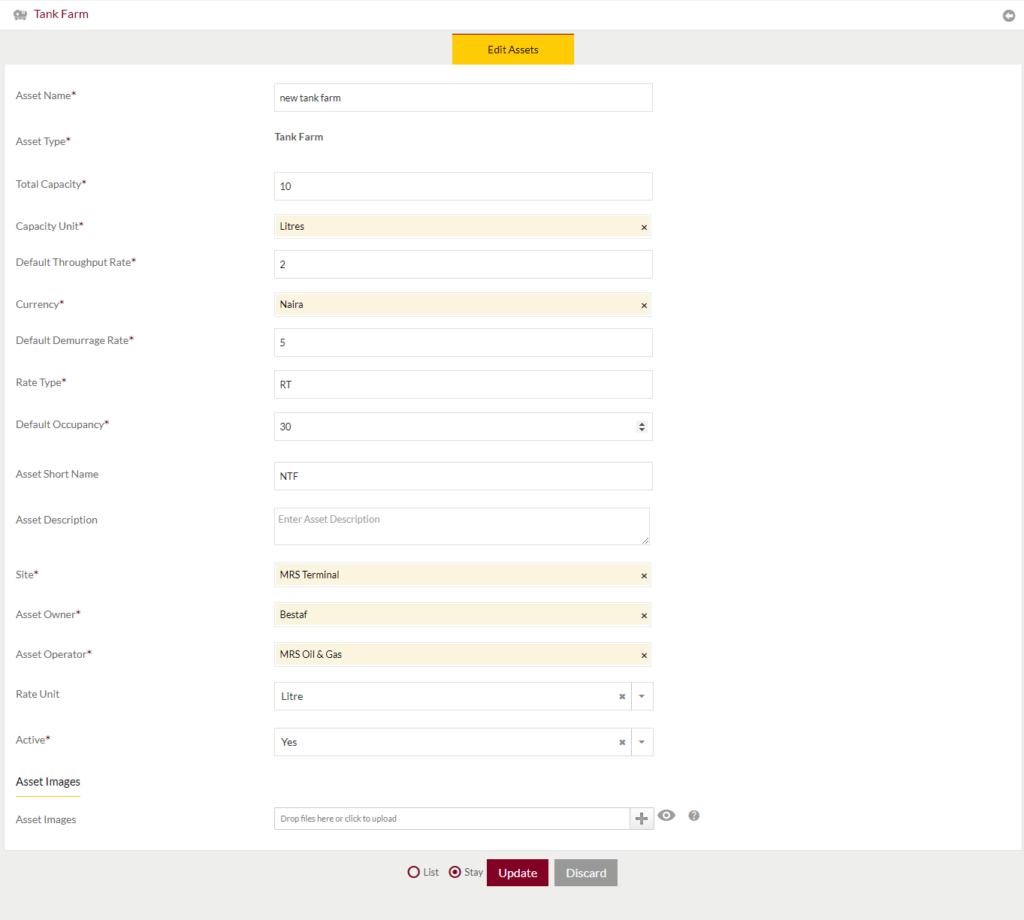Click the Default Occupancy number field

point(463,426)
